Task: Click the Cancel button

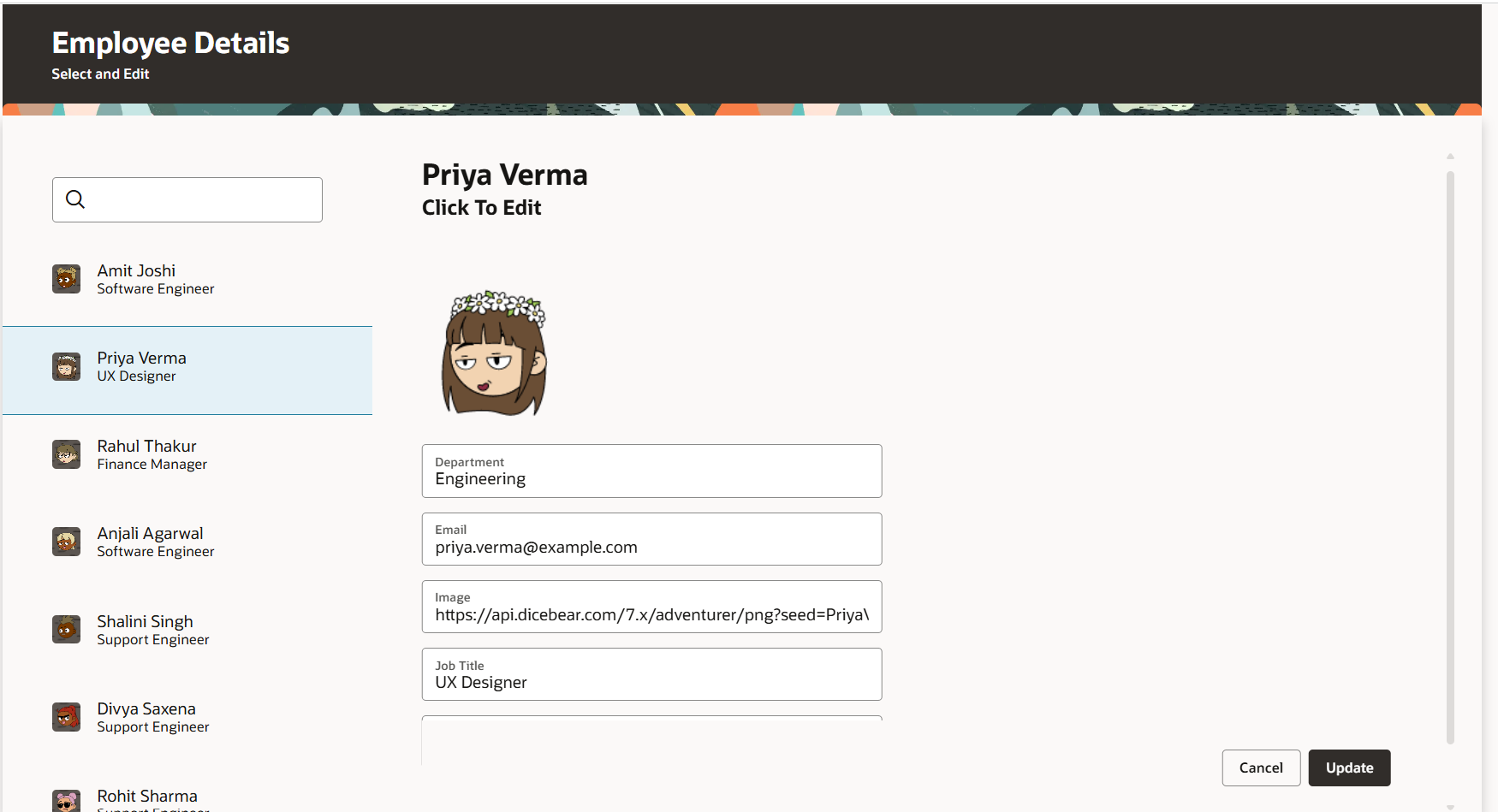Action: pos(1261,768)
